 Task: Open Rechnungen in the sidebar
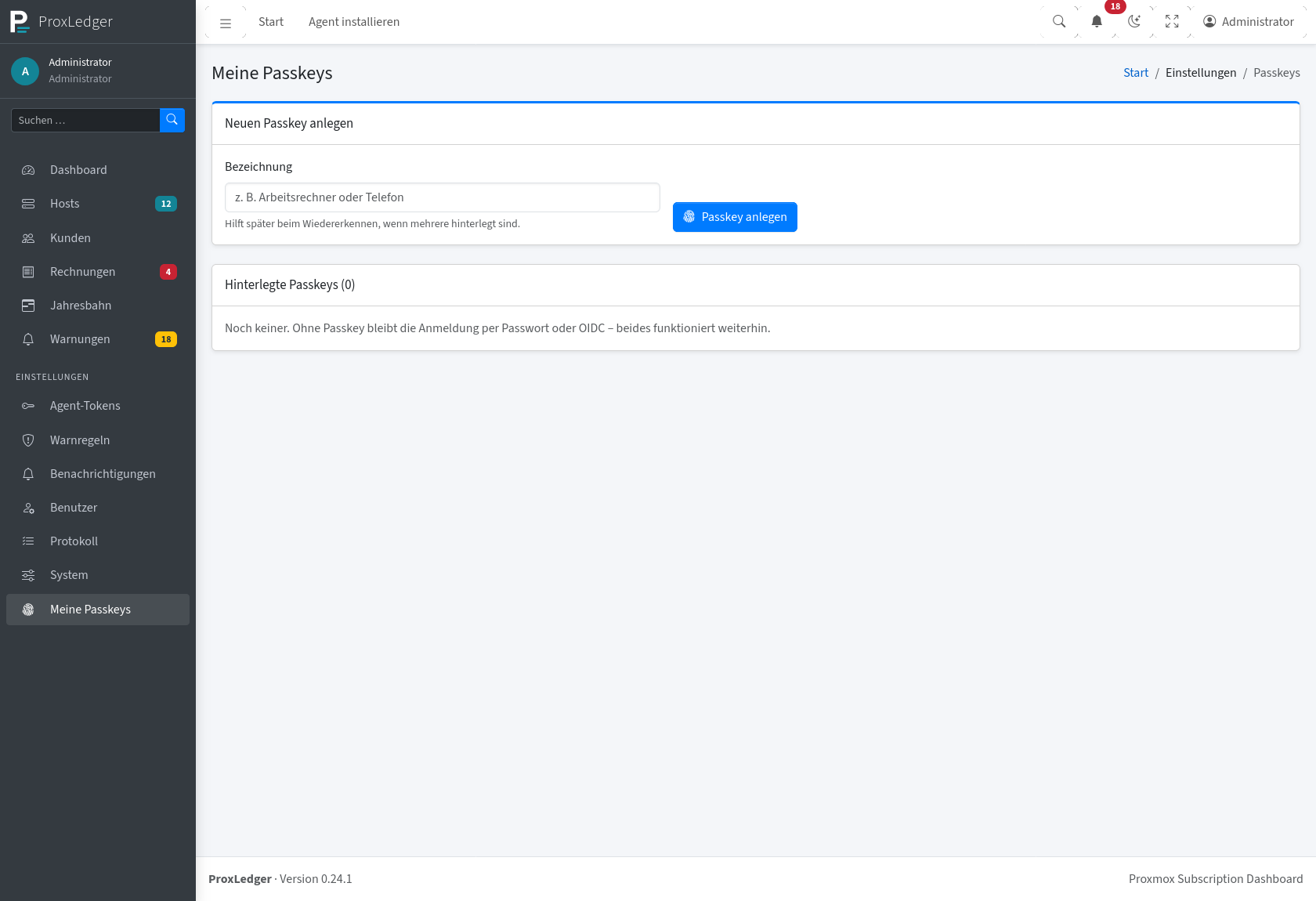click(98, 272)
